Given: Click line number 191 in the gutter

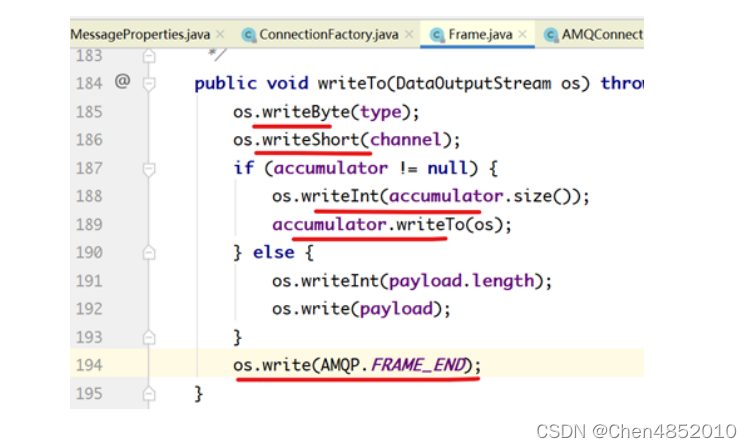Looking at the screenshot, I should [89, 281].
